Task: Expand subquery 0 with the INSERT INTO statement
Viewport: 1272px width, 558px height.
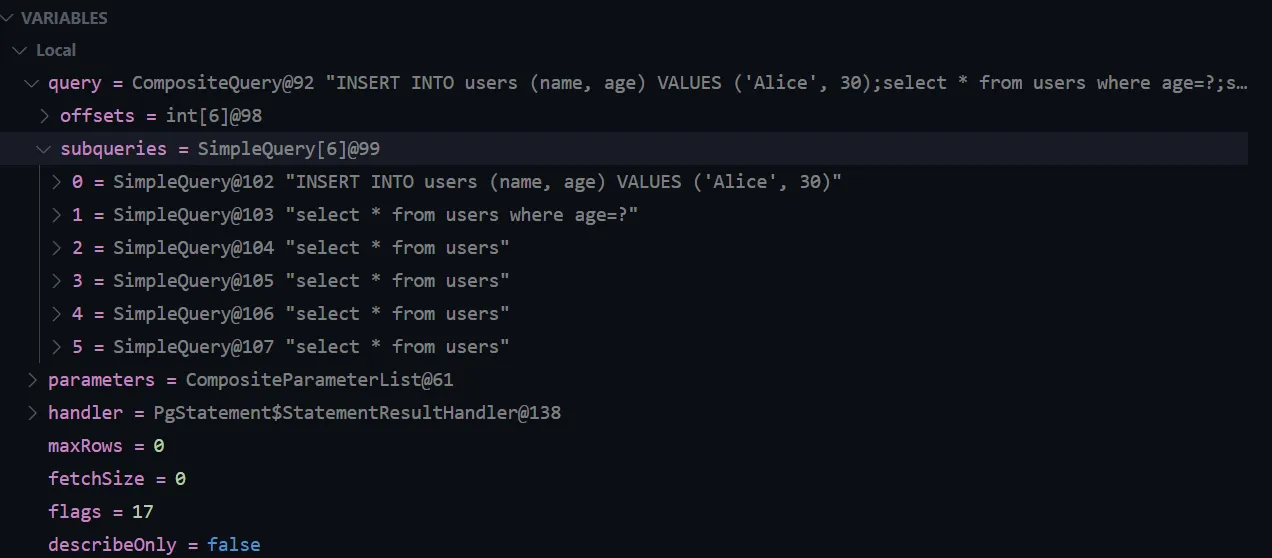Action: pos(57,182)
